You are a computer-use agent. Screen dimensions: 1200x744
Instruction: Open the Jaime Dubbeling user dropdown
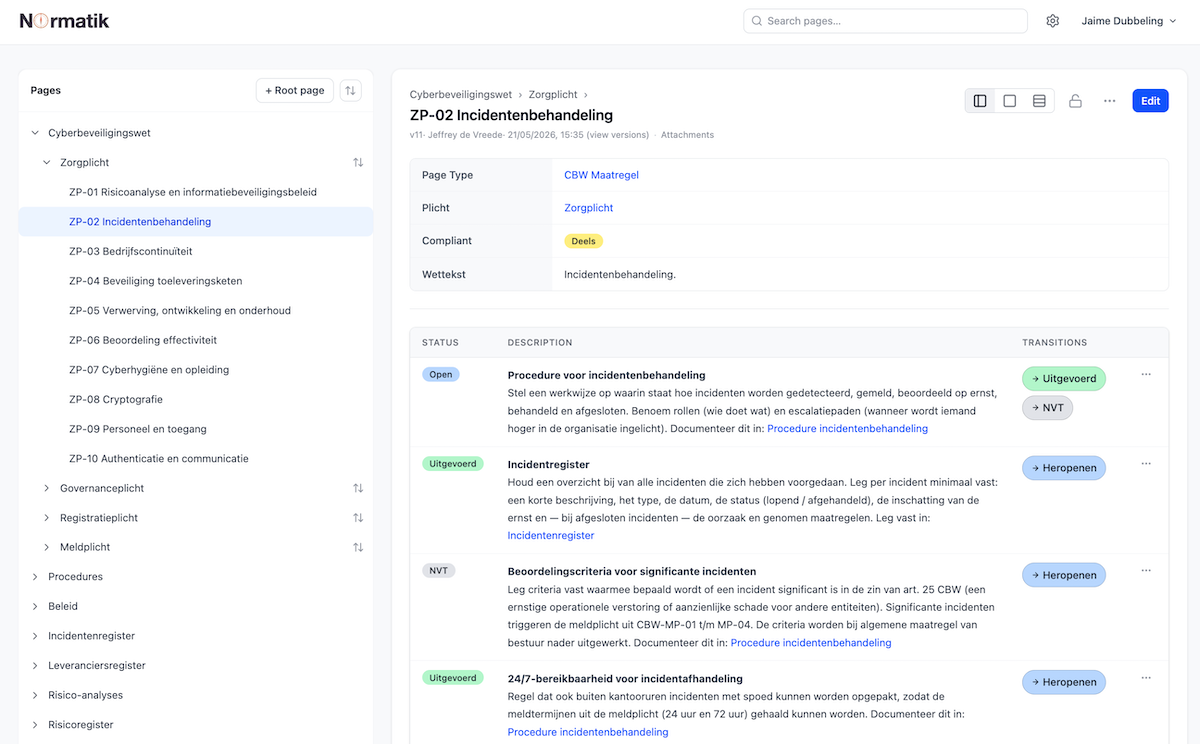click(1128, 21)
